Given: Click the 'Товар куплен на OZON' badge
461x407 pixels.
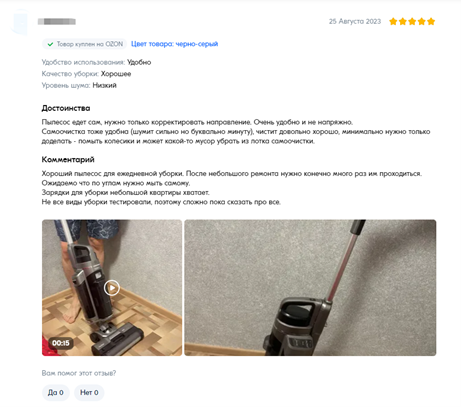Looking at the screenshot, I should (x=84, y=44).
